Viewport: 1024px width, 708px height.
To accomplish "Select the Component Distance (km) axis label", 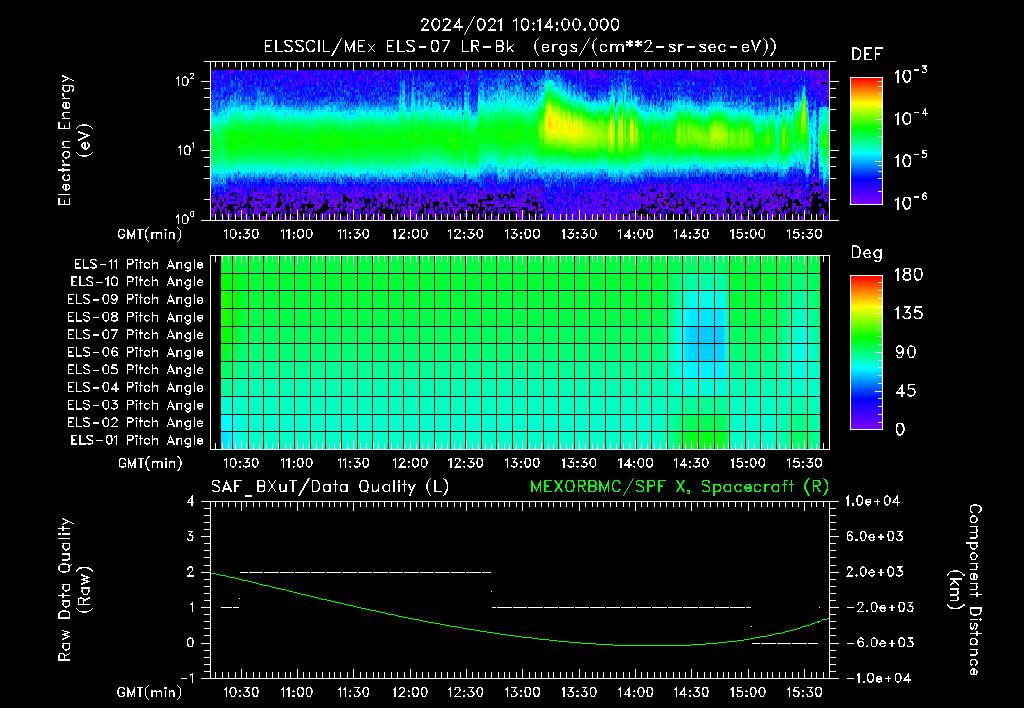I will click(965, 590).
